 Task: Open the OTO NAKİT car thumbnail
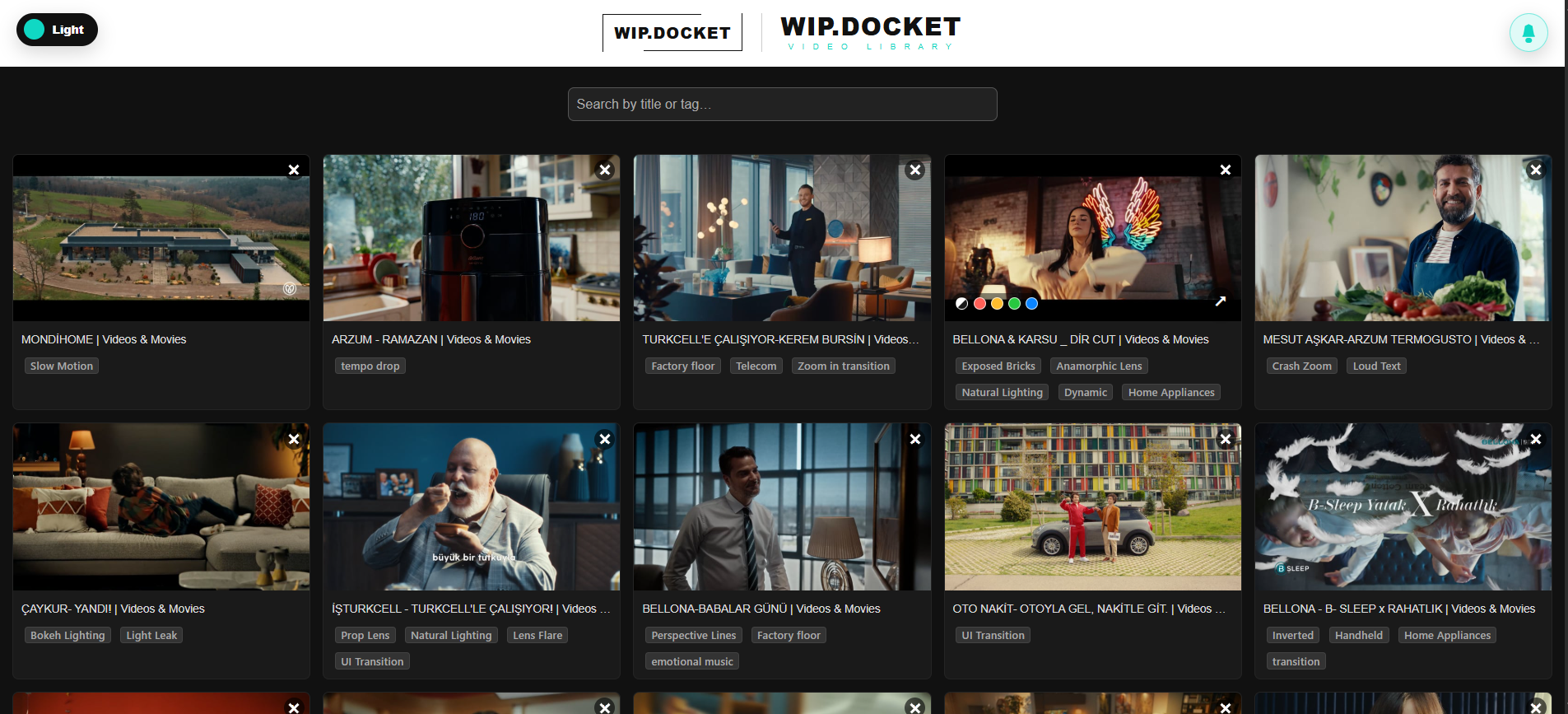coord(1092,507)
